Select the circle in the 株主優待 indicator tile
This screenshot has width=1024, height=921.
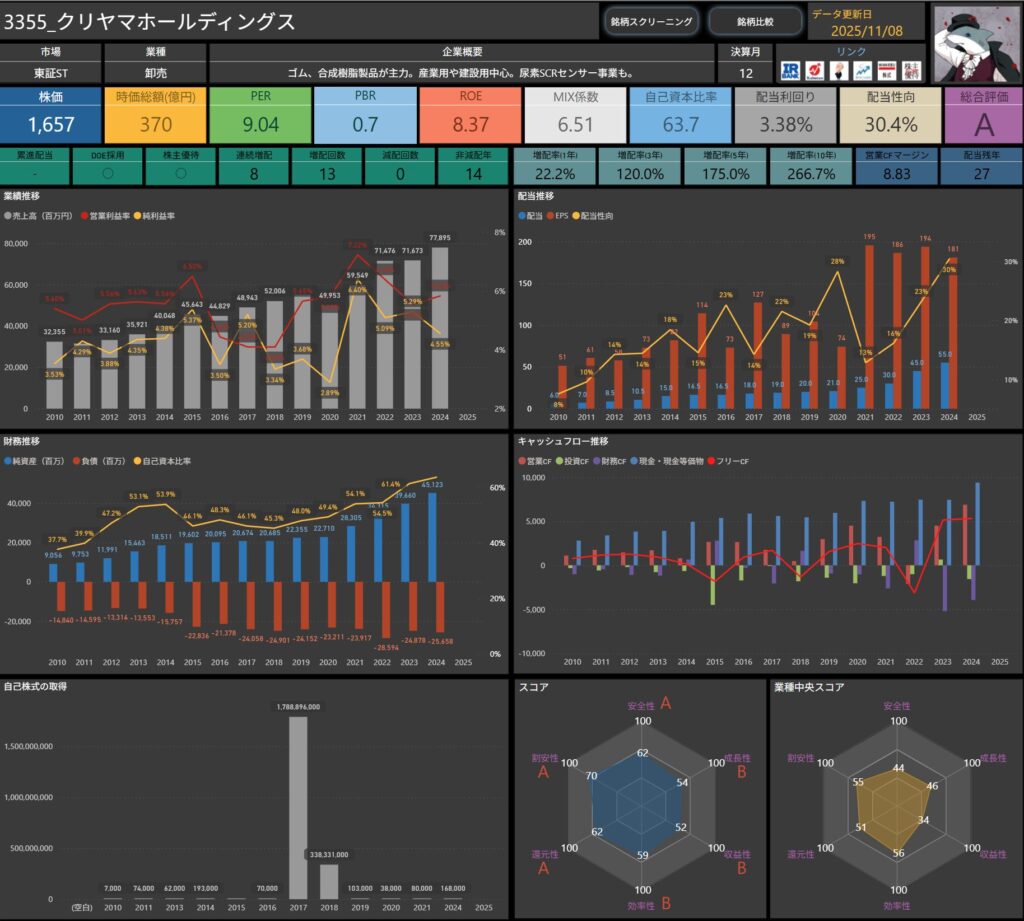[178, 172]
